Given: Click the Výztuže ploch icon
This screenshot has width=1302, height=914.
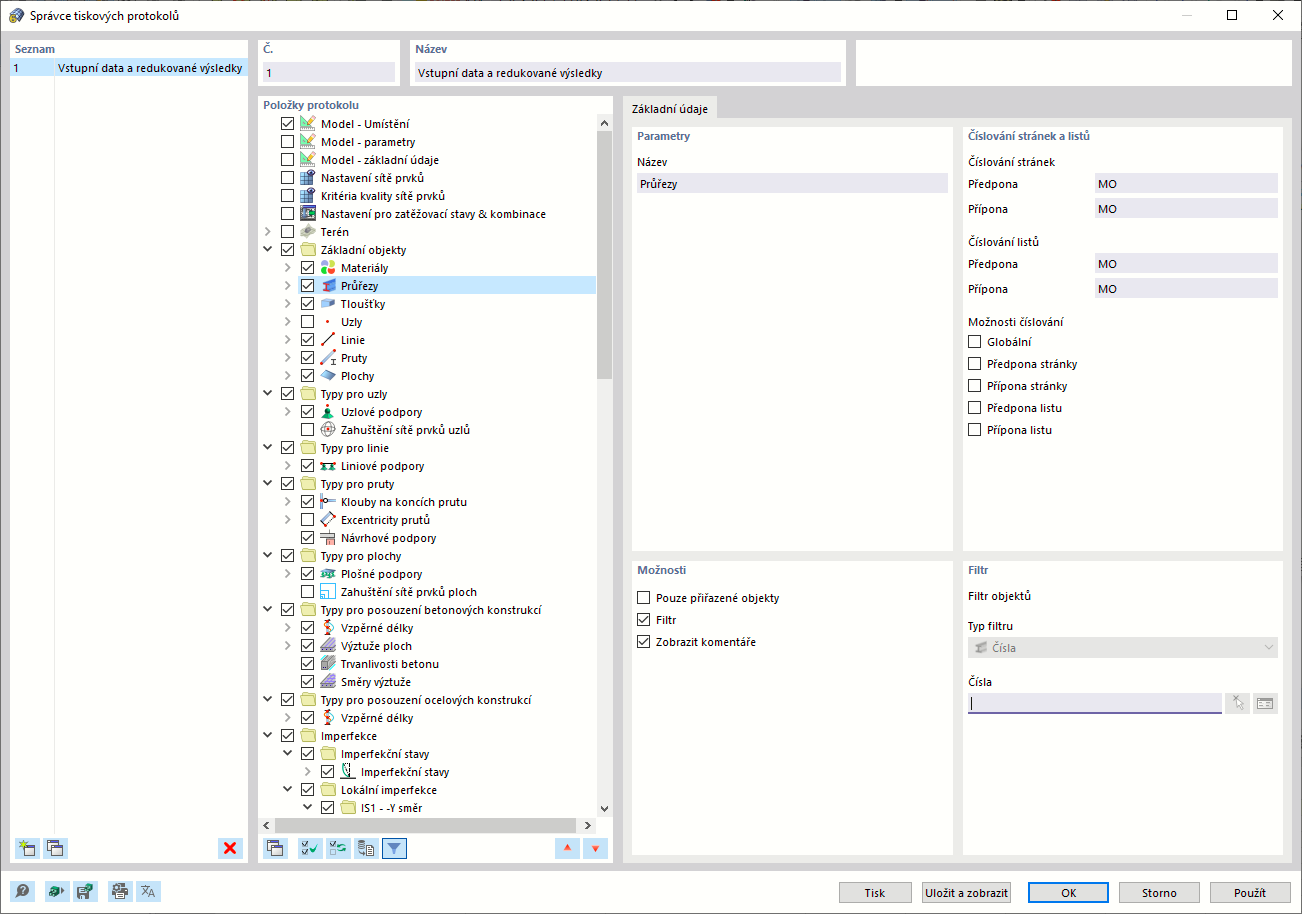Looking at the screenshot, I should pos(328,646).
